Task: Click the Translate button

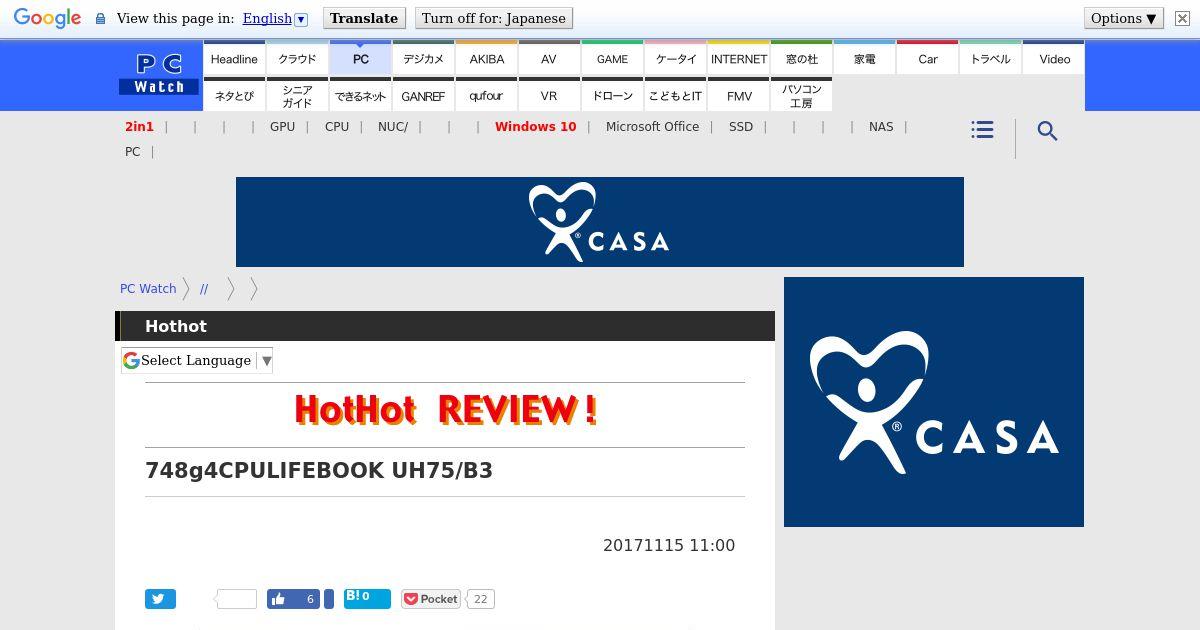Action: [x=364, y=18]
